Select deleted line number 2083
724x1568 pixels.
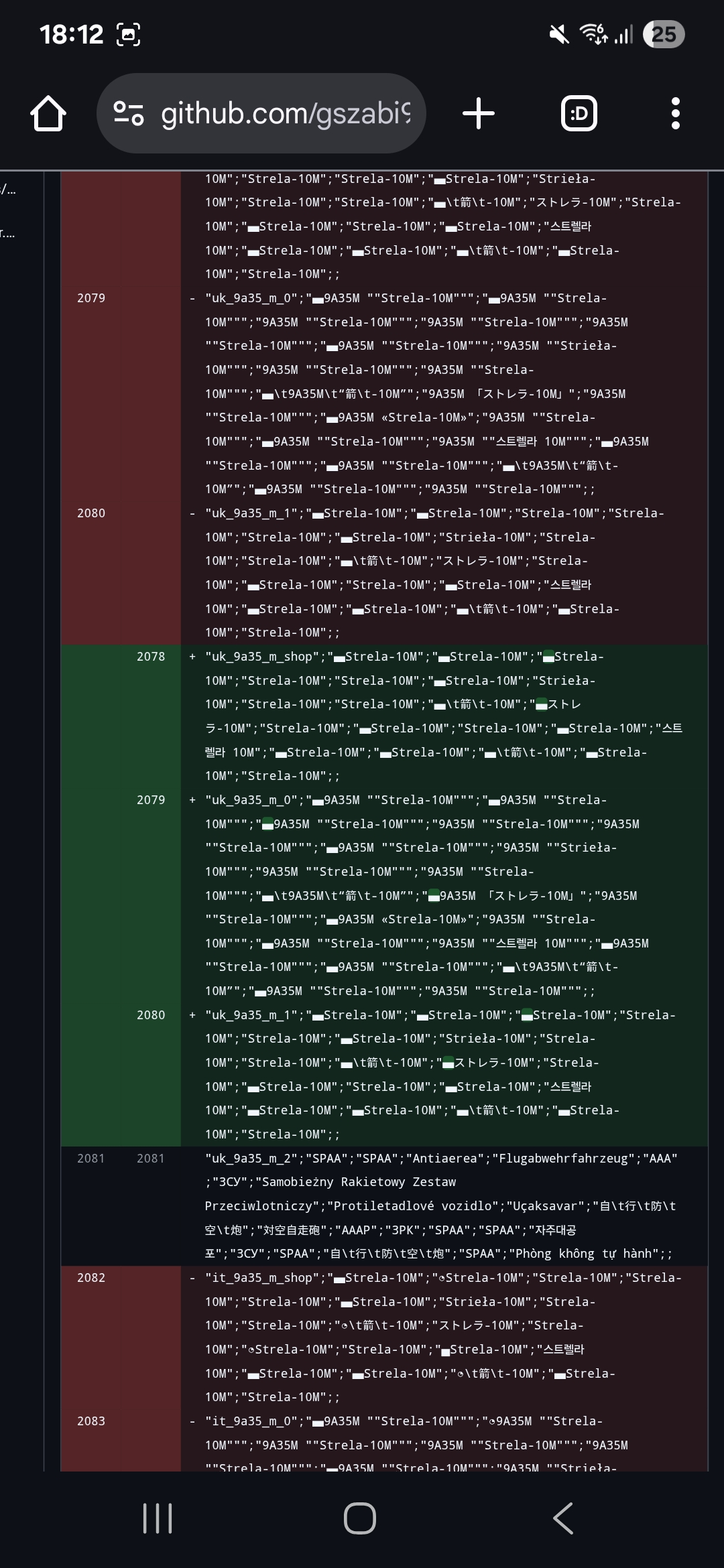click(91, 1421)
